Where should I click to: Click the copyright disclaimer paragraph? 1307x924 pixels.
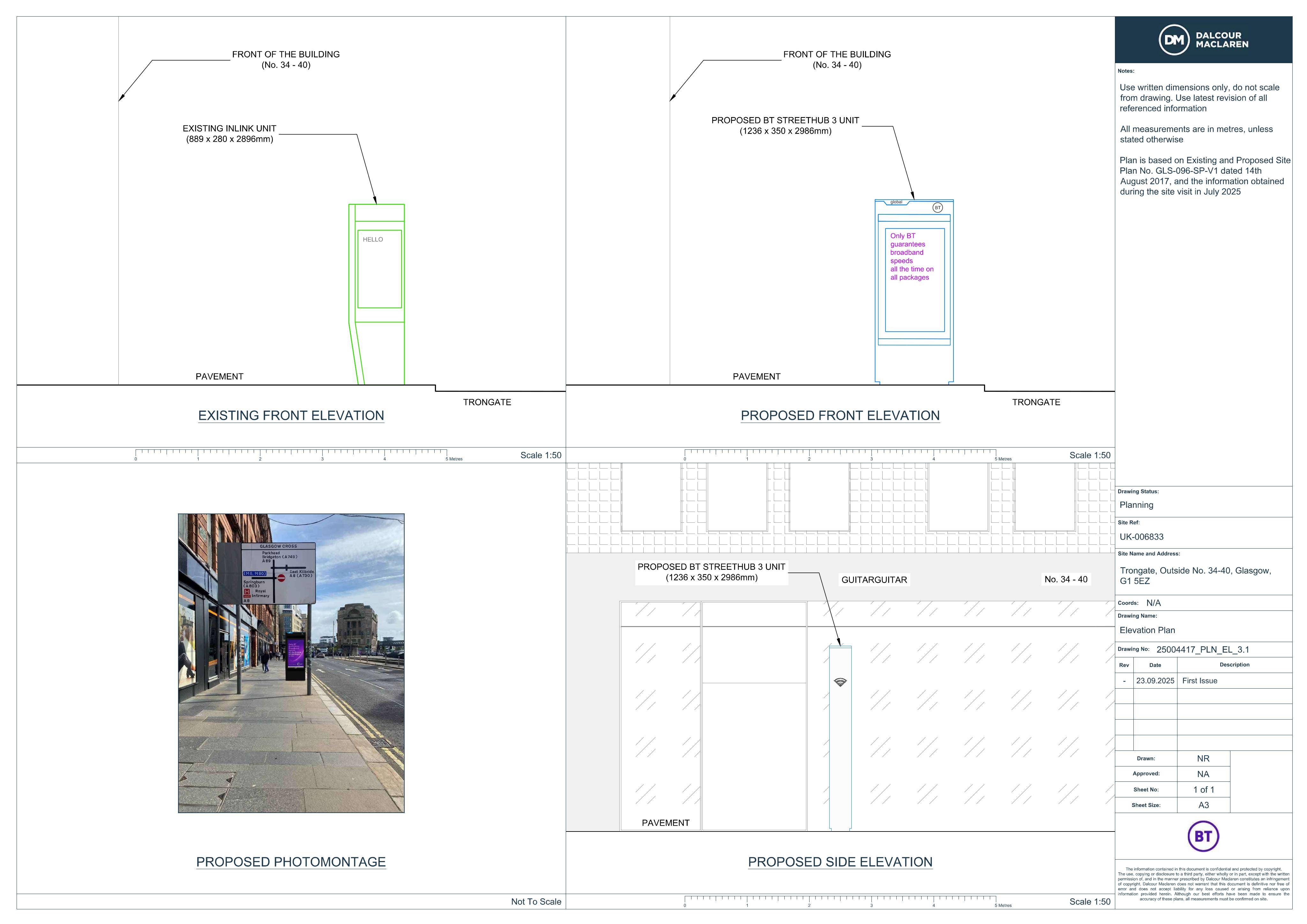click(1203, 884)
